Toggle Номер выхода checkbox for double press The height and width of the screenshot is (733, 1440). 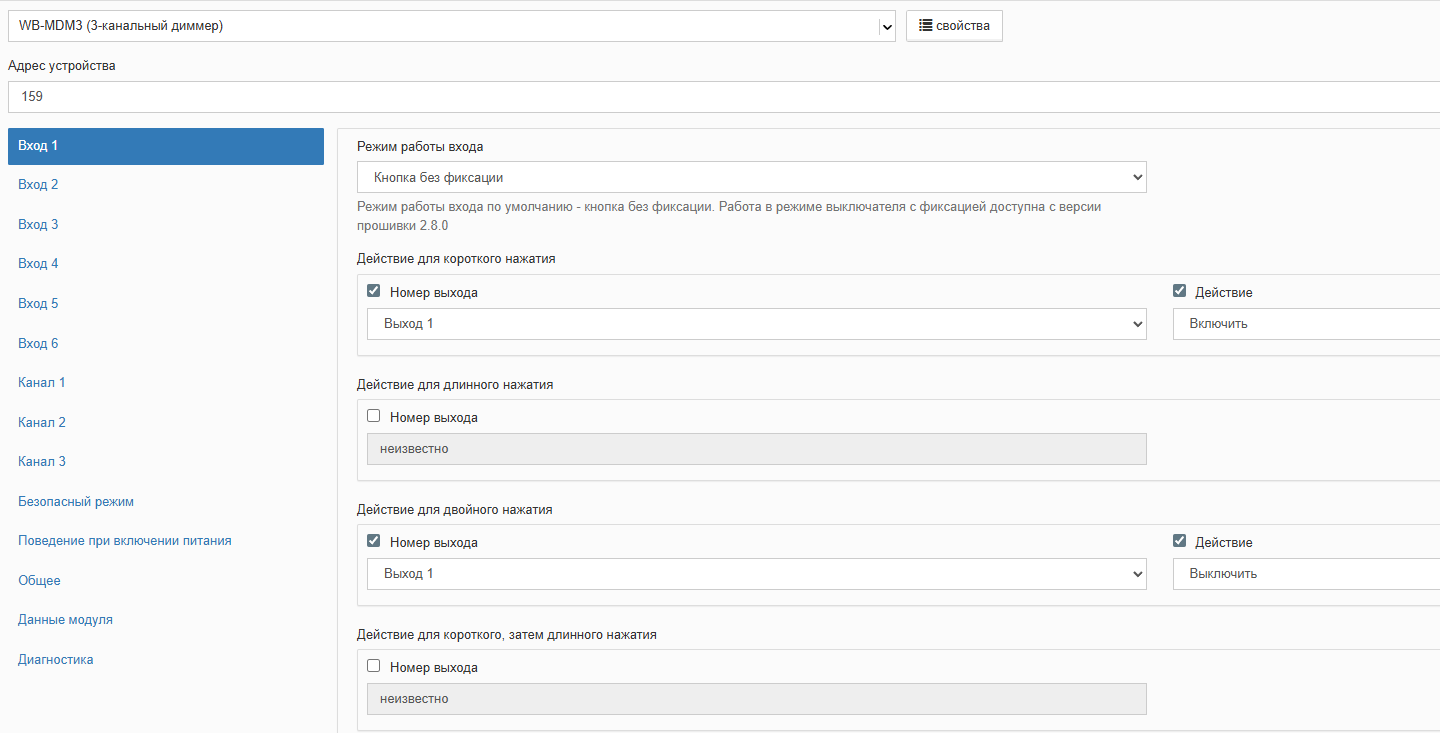374,542
